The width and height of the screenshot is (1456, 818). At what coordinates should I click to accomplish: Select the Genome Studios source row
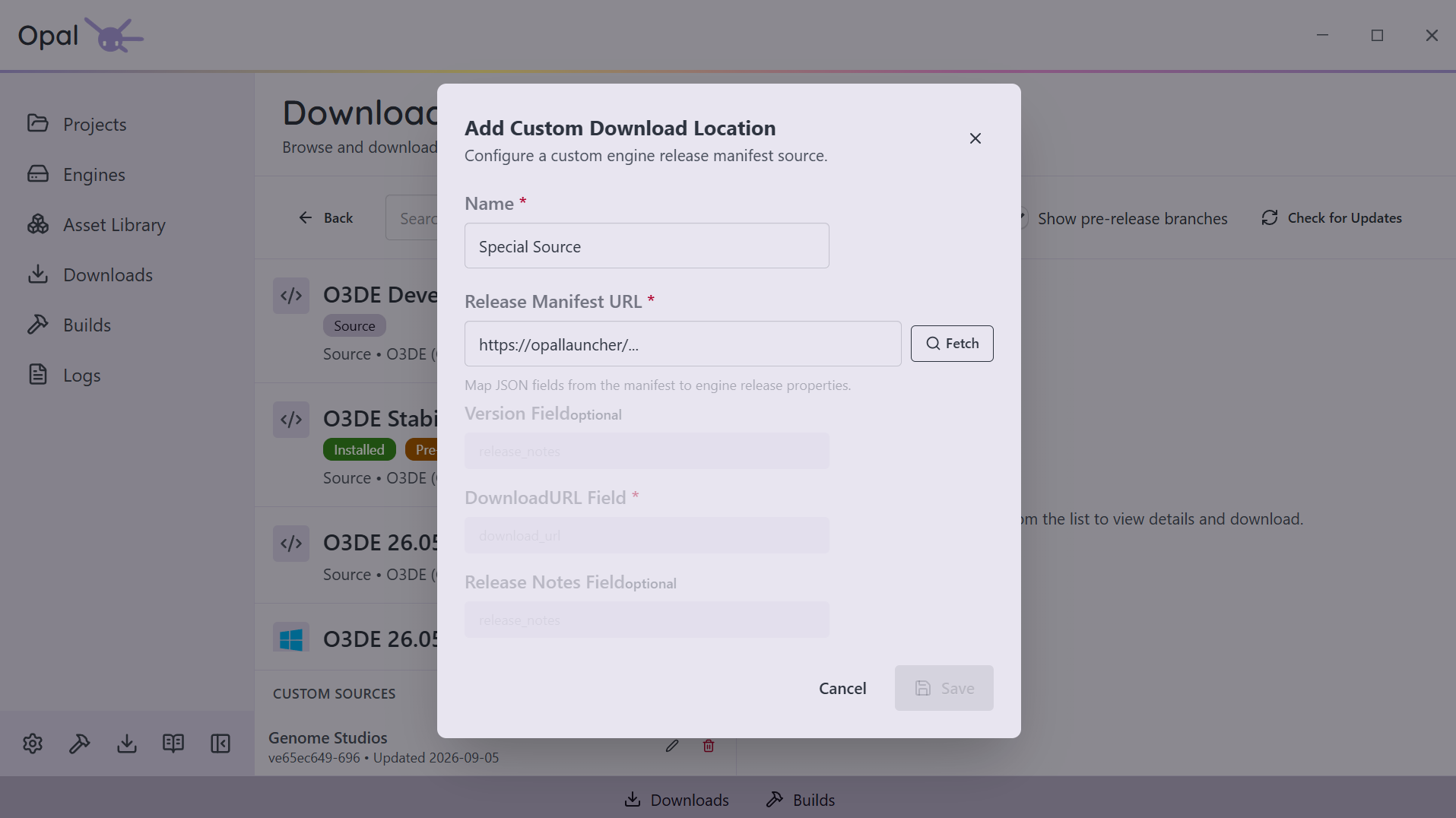[495, 747]
